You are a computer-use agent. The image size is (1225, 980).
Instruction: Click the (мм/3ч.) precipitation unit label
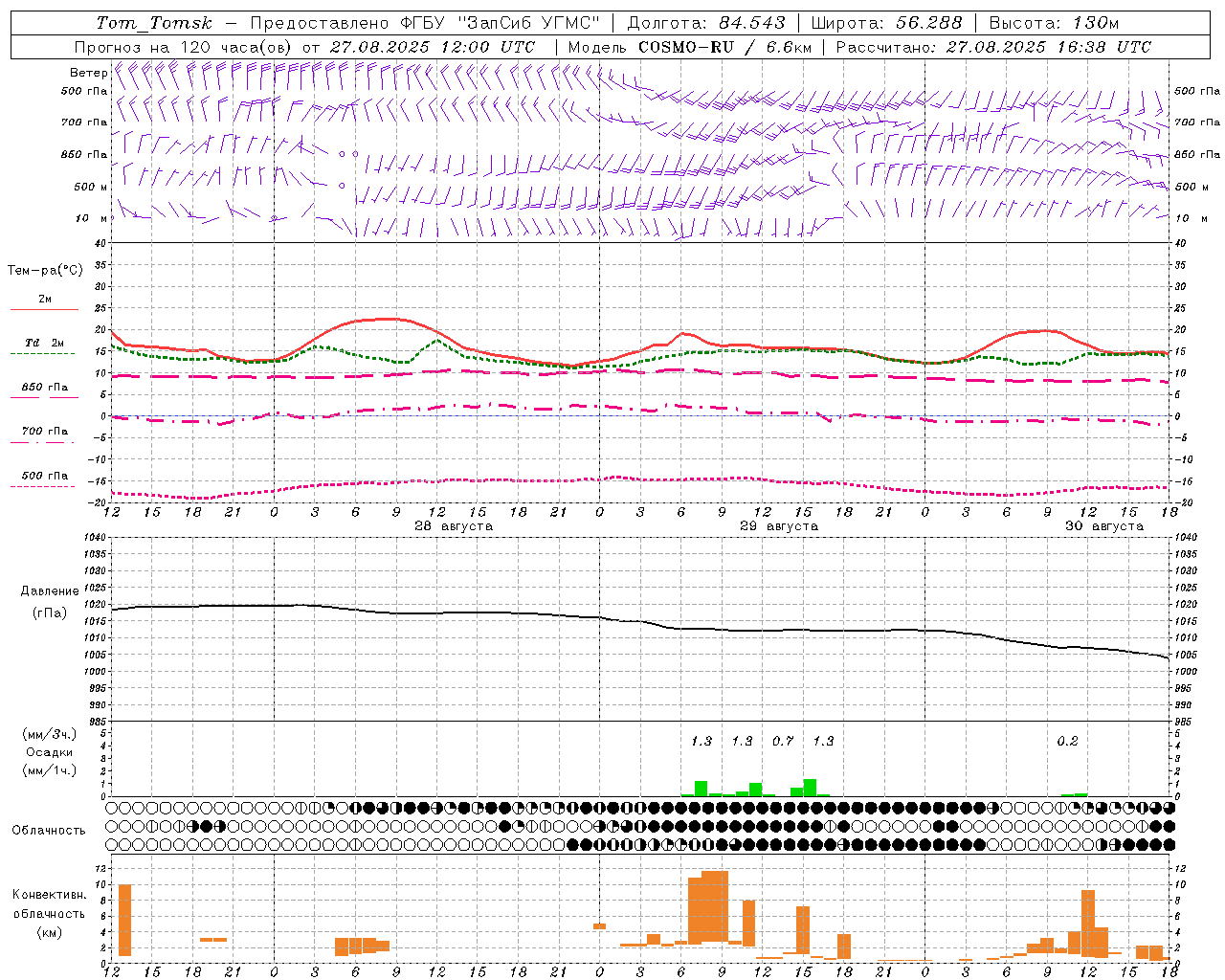click(x=50, y=734)
